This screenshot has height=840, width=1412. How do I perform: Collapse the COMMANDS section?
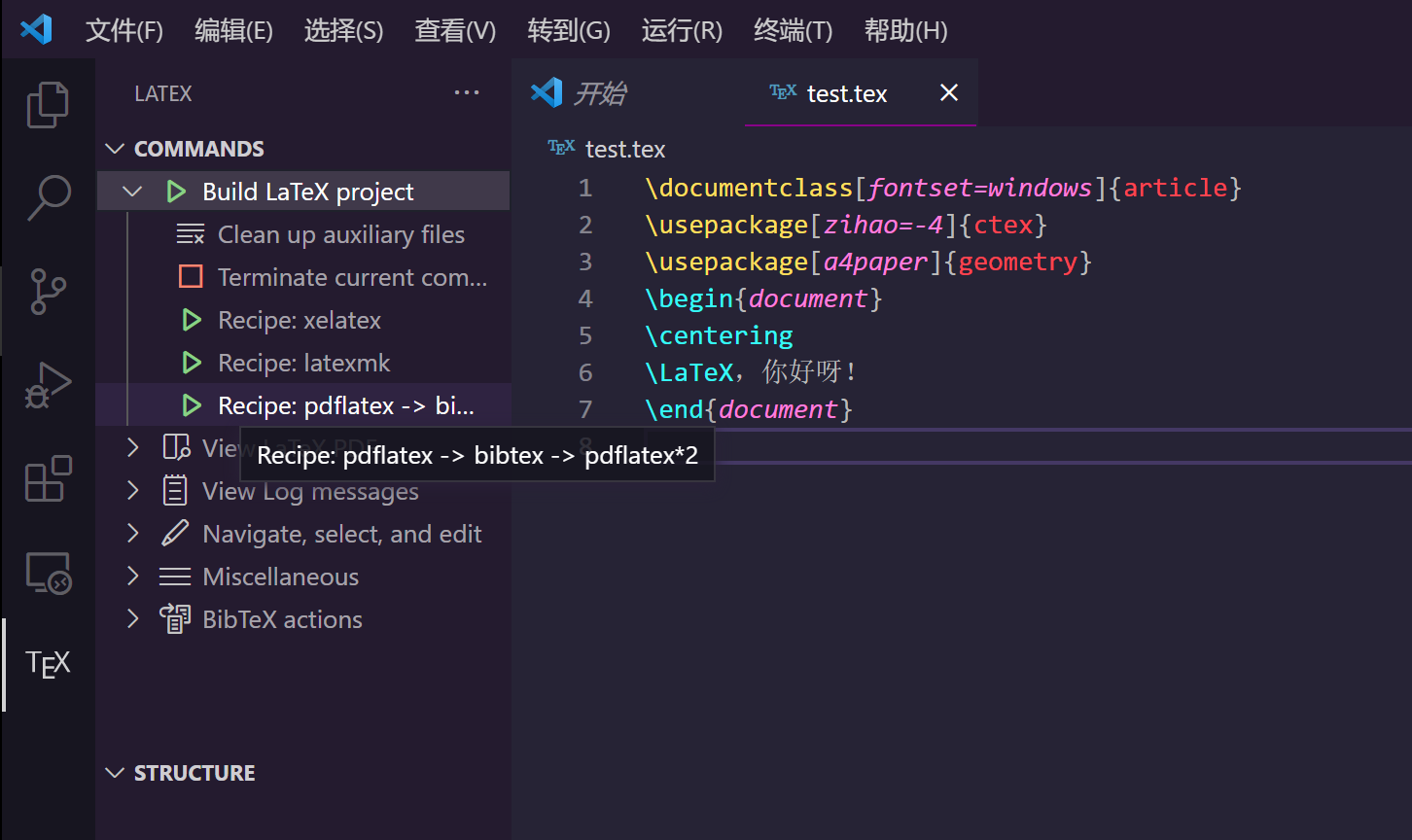point(116,149)
